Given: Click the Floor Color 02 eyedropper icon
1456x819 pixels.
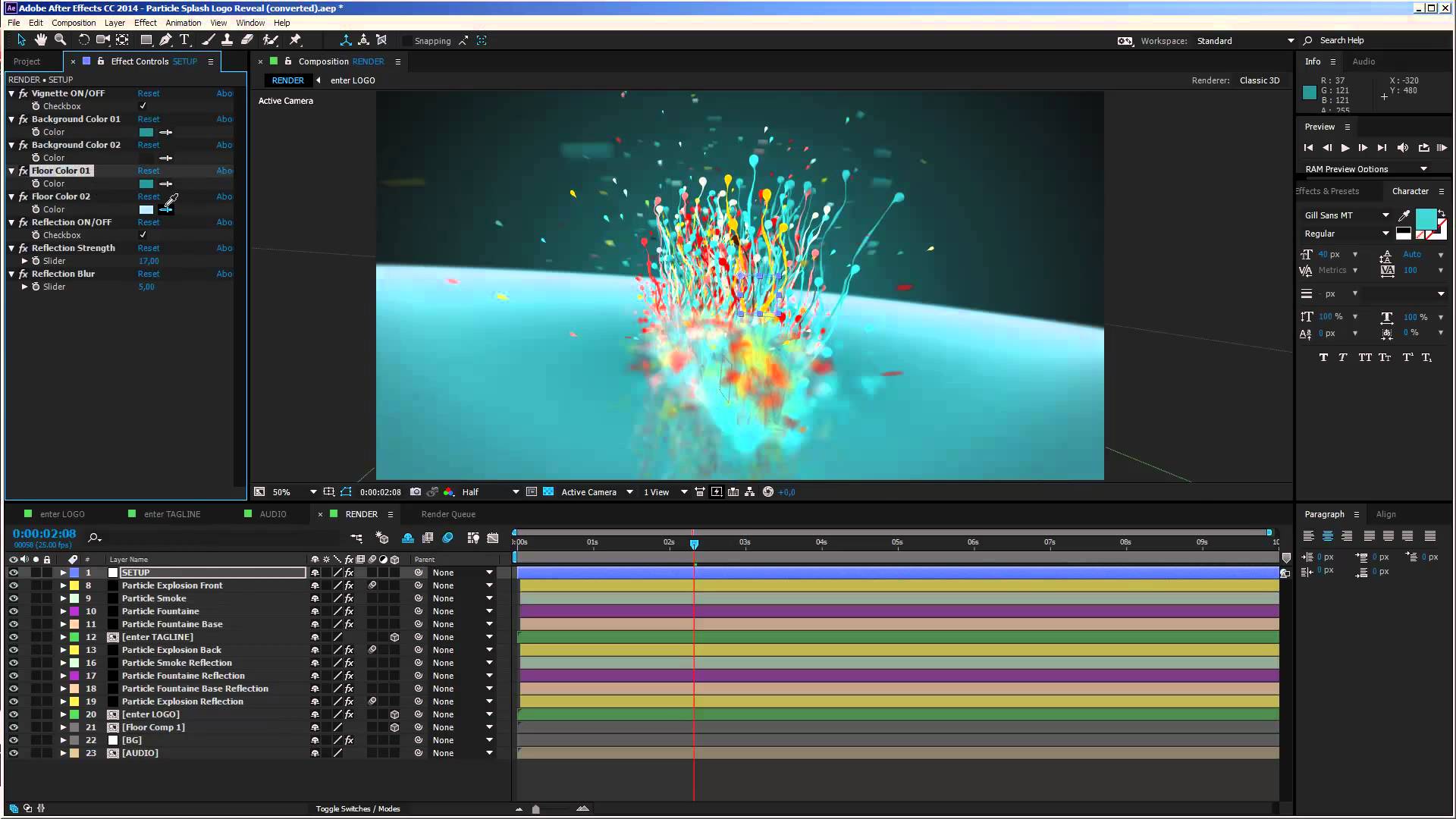Looking at the screenshot, I should point(166,209).
